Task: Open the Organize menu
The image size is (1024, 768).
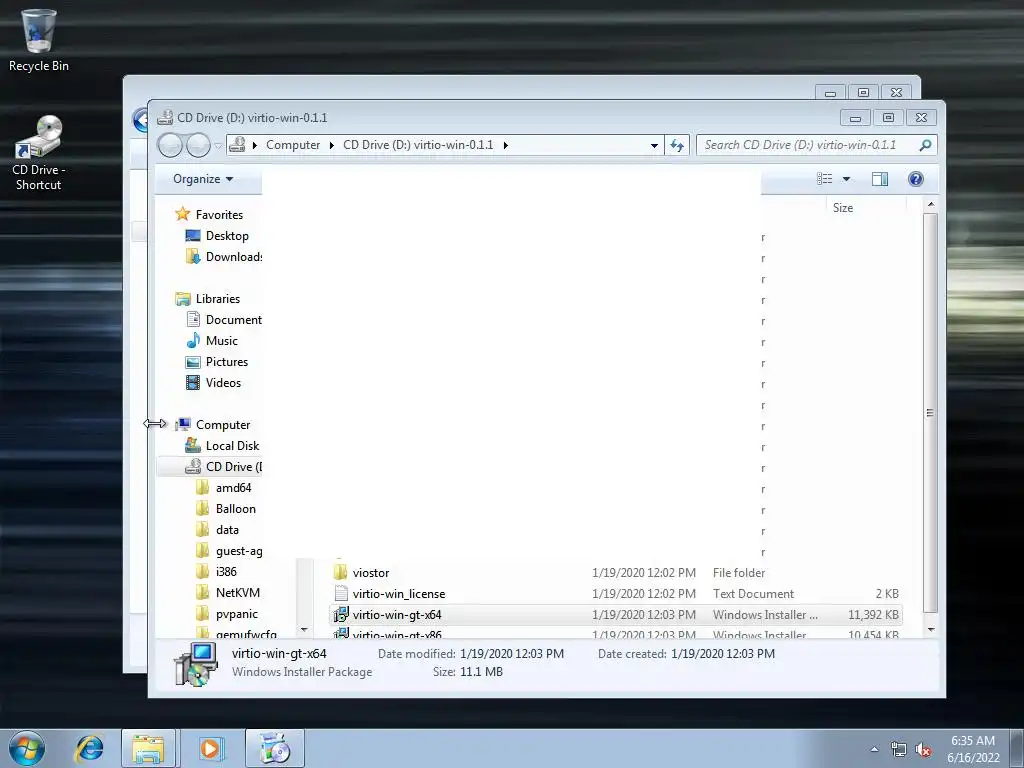Action: [203, 179]
